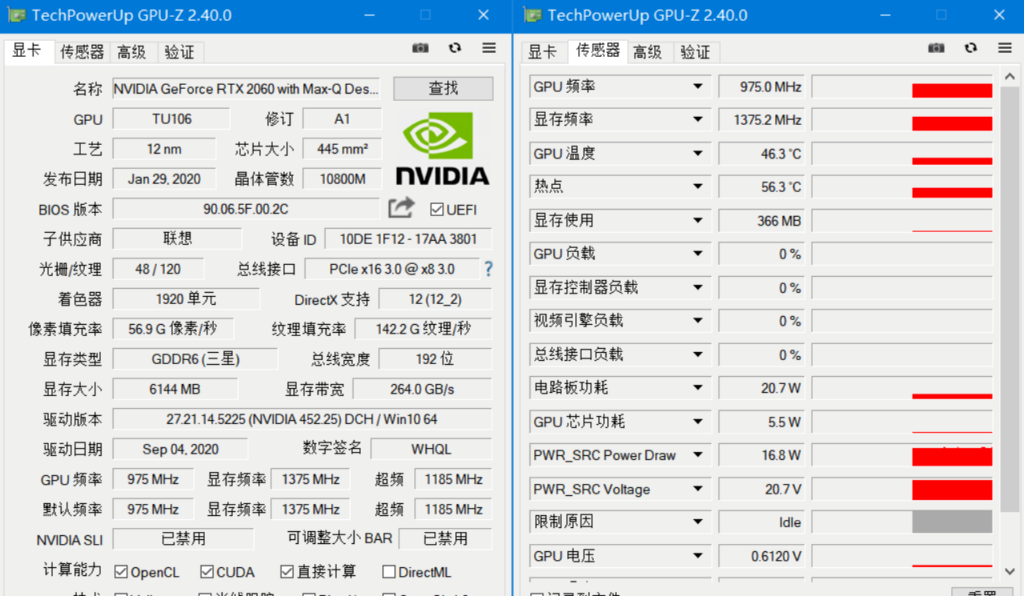1024x596 pixels.
Task: Toggle the OpenCL checkbox
Action: click(x=121, y=572)
